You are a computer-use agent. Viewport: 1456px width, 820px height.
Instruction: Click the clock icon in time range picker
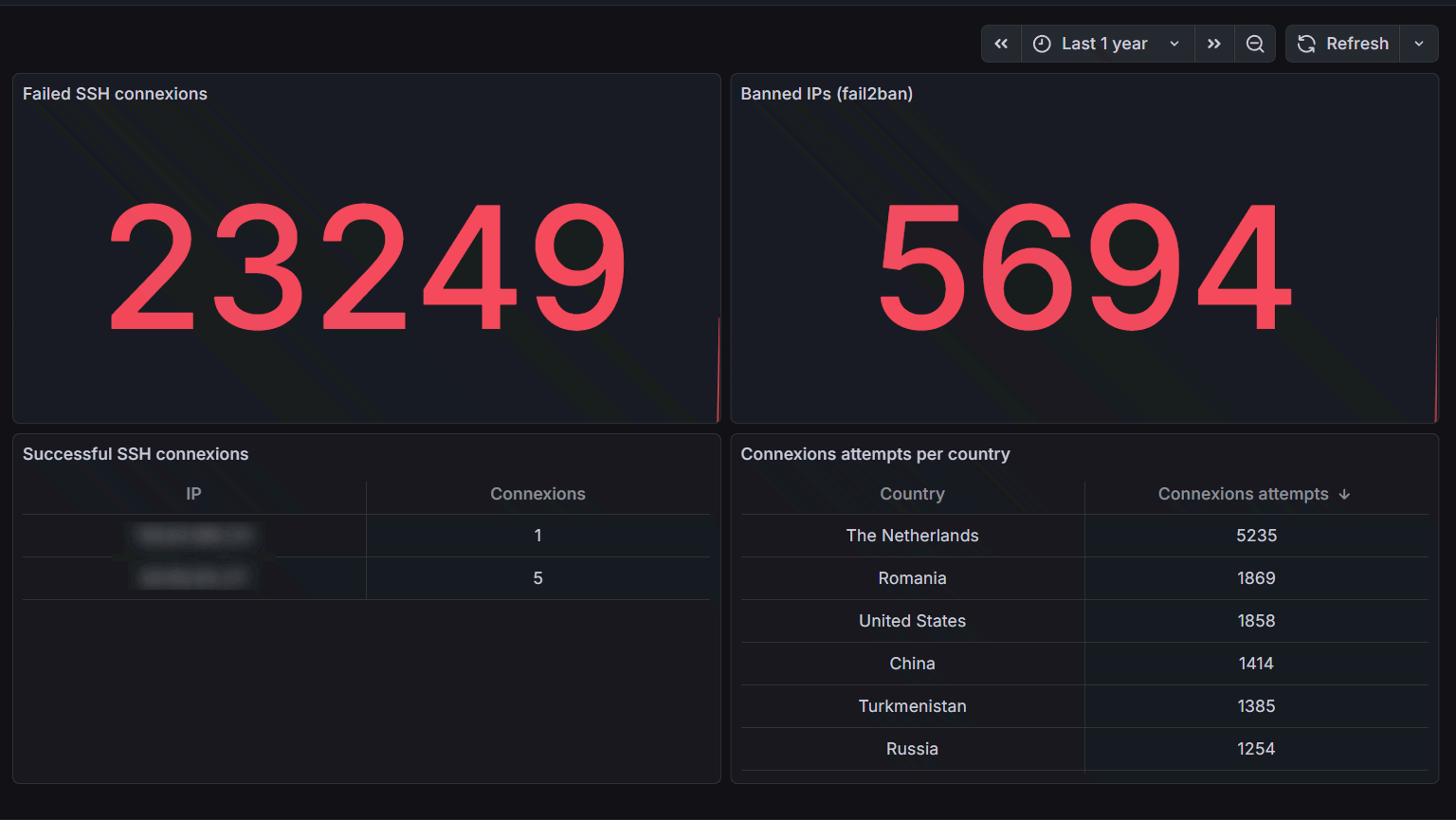(x=1042, y=43)
